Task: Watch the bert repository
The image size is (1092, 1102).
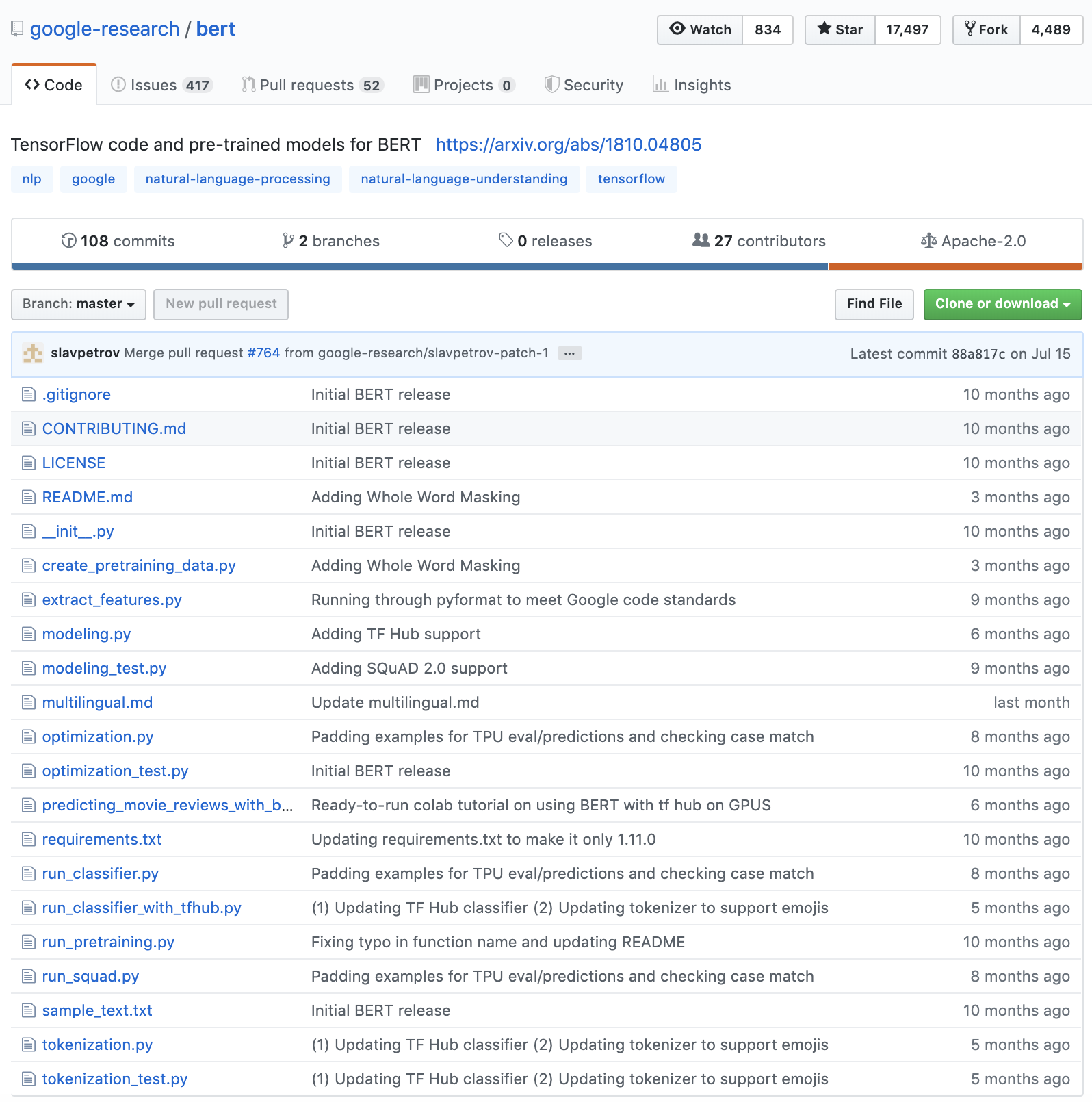Action: point(700,30)
